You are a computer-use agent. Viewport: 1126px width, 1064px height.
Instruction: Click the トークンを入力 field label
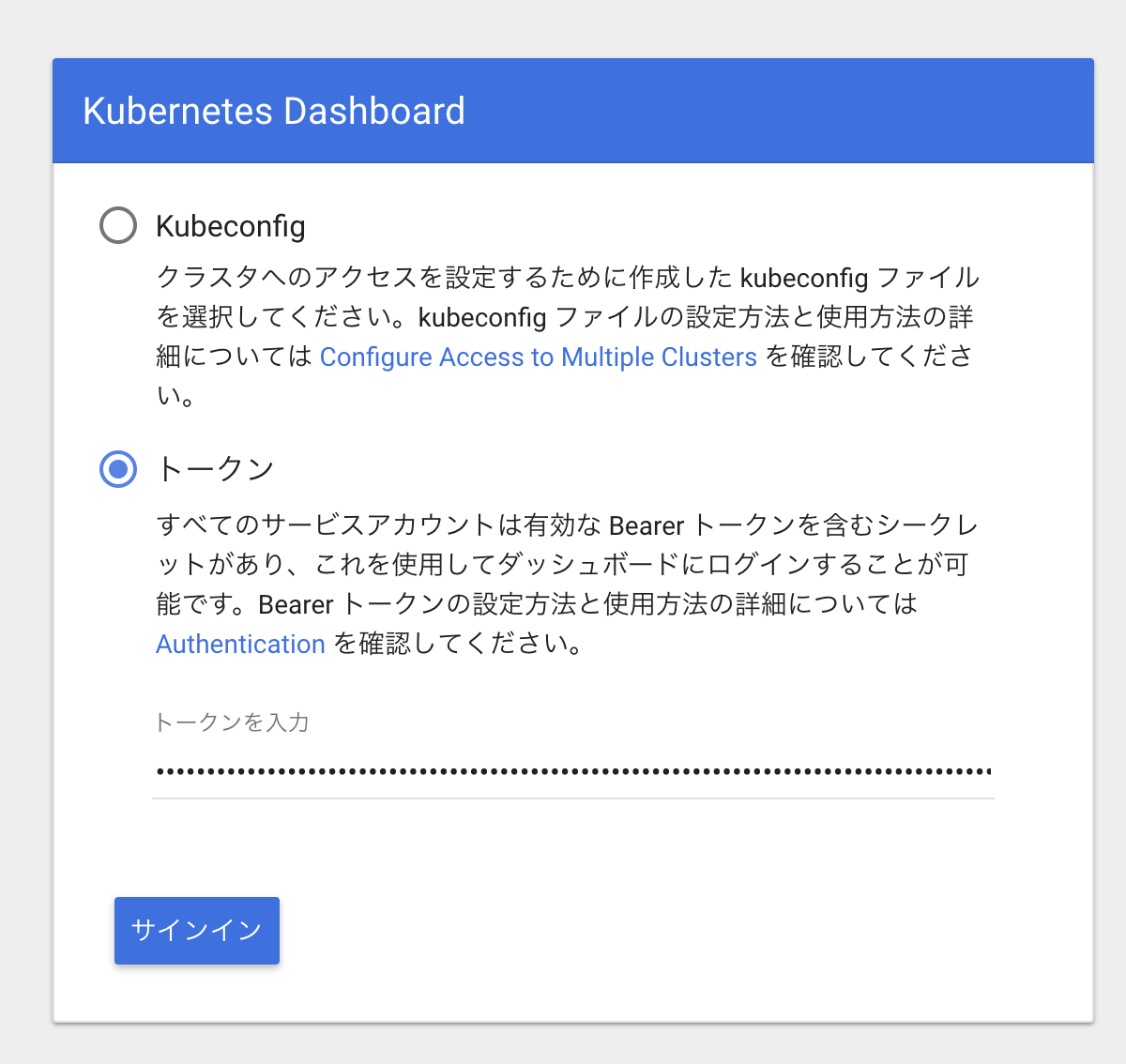pyautogui.click(x=232, y=722)
